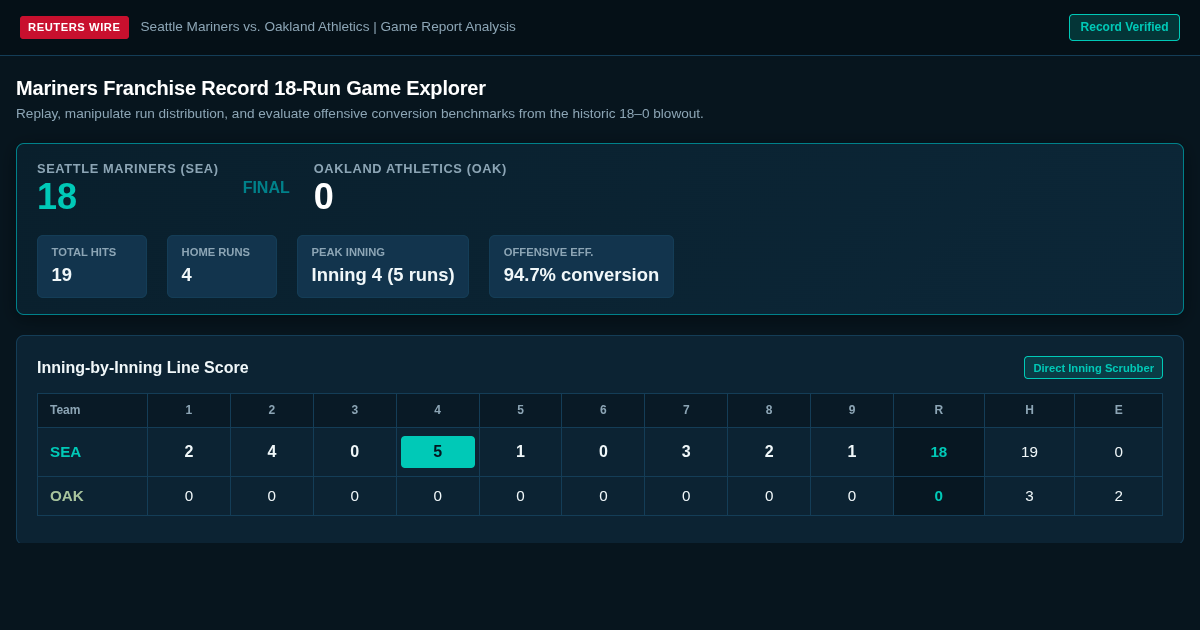Image resolution: width=1200 pixels, height=630 pixels.
Task: Click the OAKLAND ATHLETICS (OAK) label
Action: pos(410,169)
